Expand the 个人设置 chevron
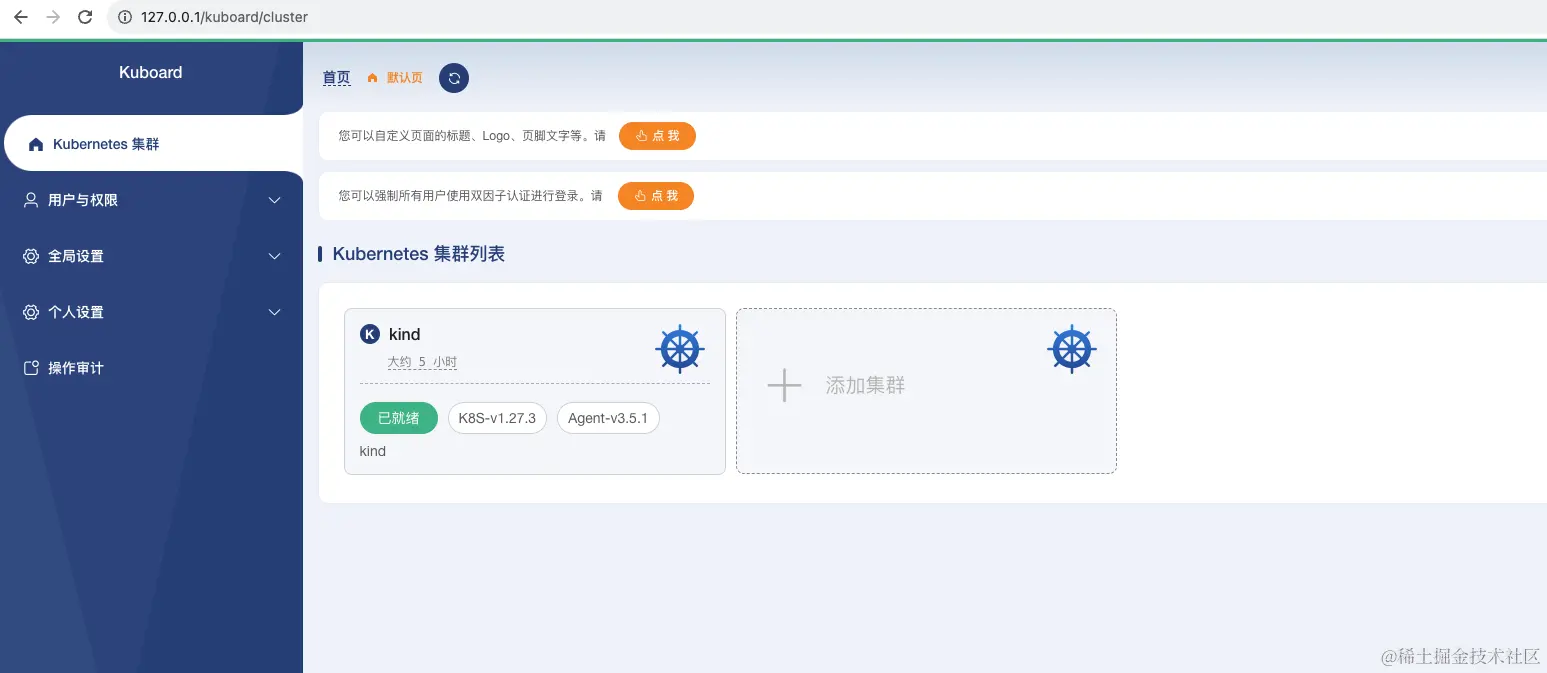This screenshot has height=673, width=1547. (275, 312)
